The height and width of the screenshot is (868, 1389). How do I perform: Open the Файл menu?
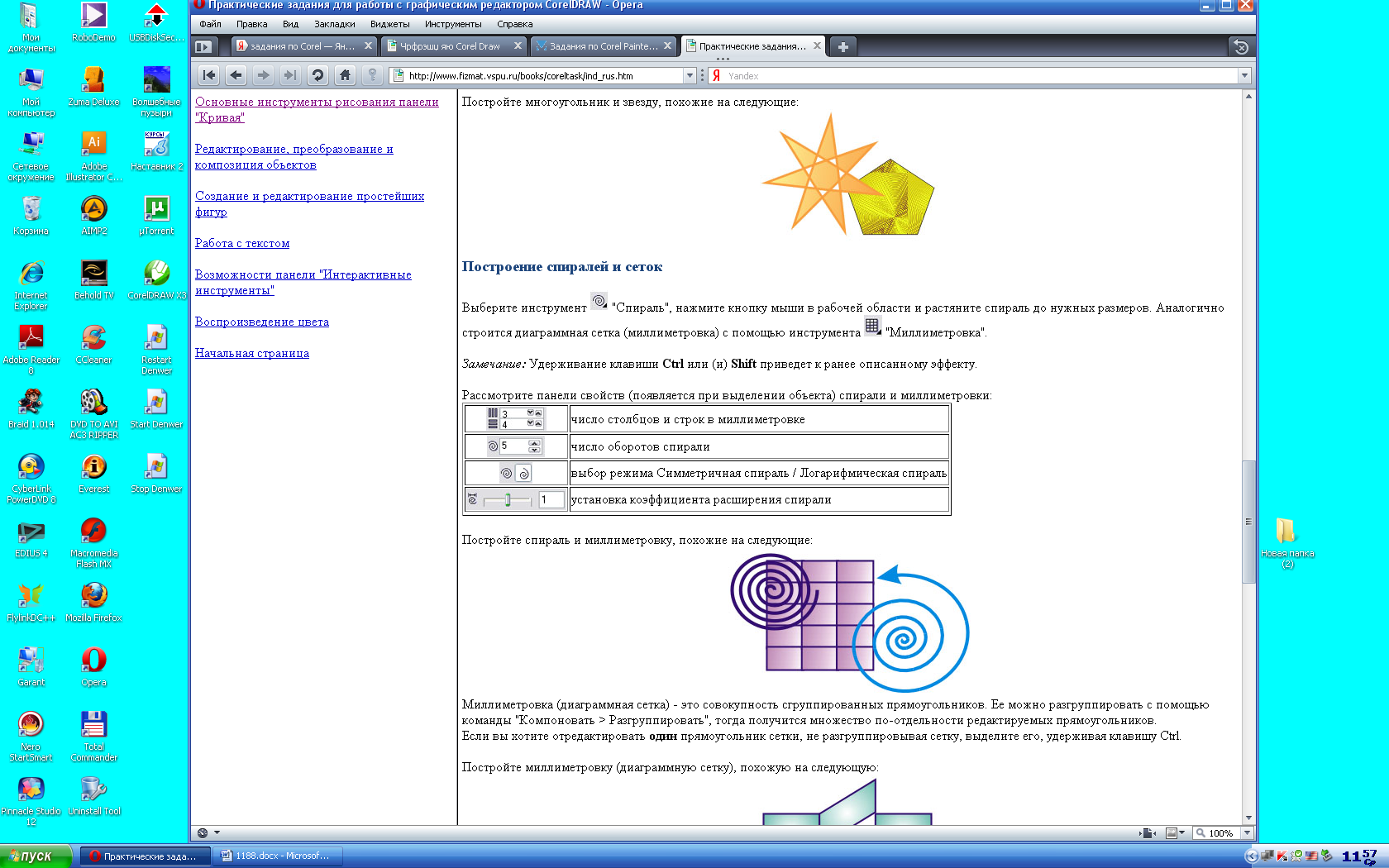coord(210,24)
